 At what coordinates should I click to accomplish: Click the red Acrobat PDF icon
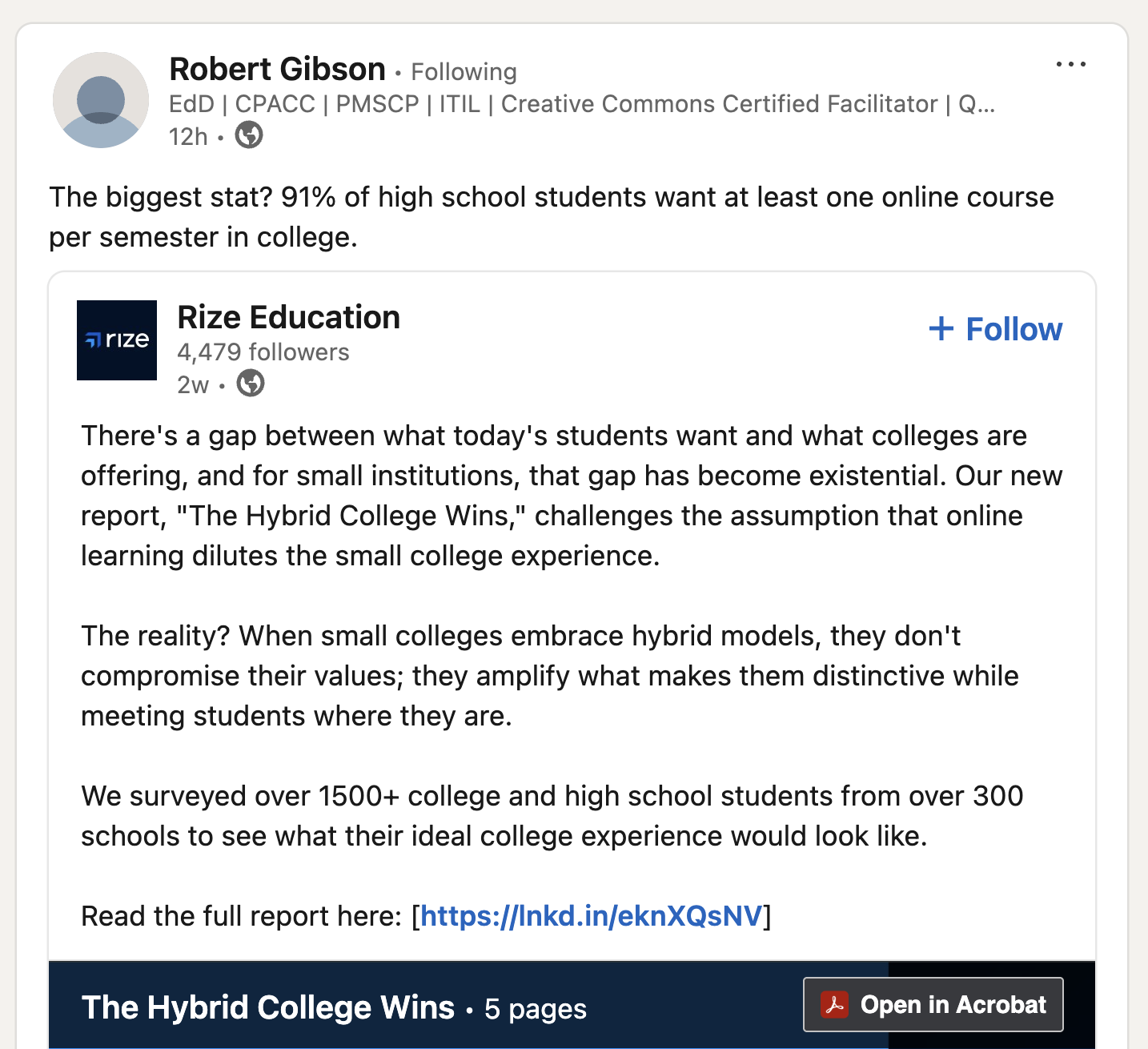[x=835, y=1004]
